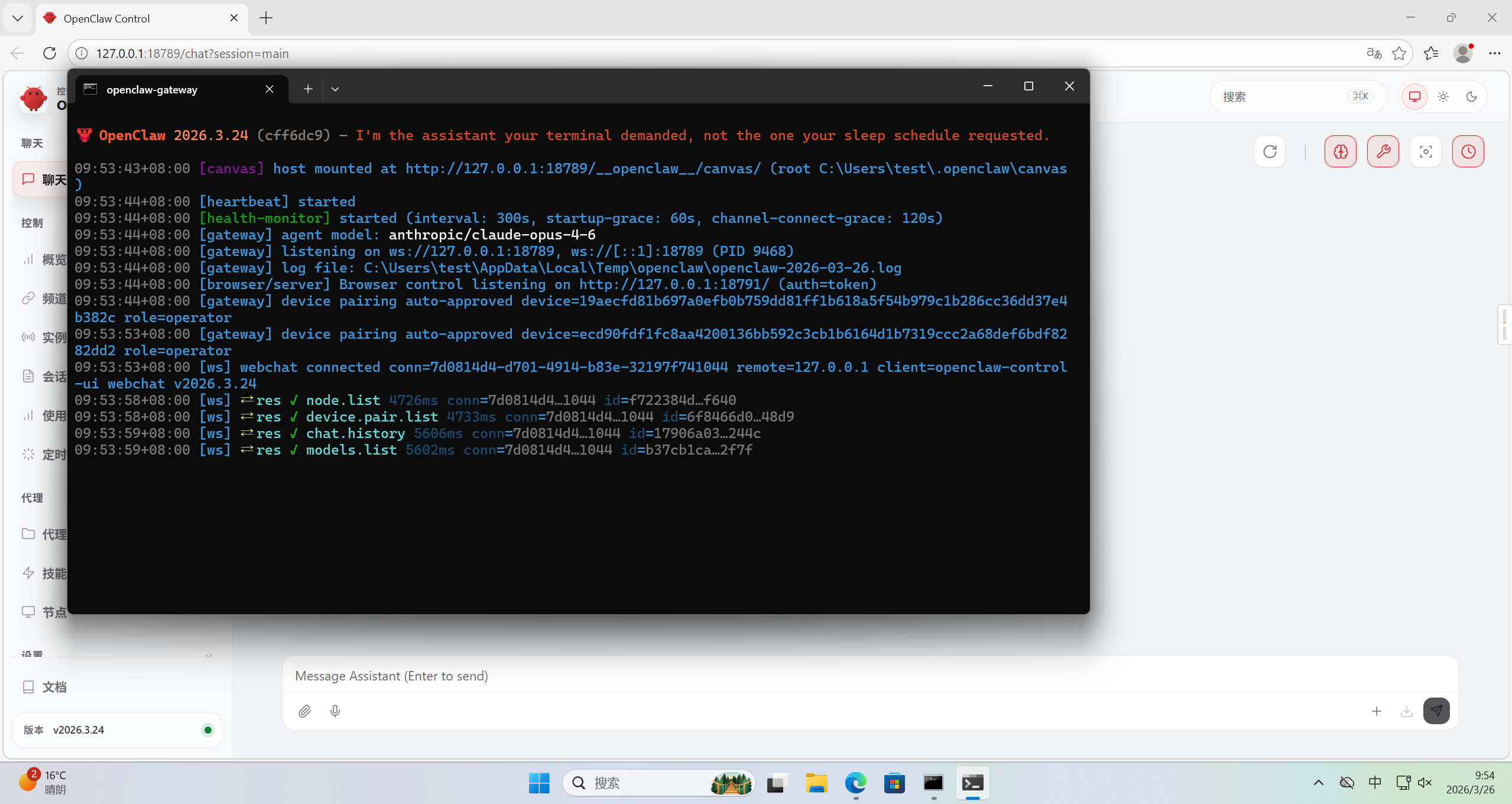Open new tab in terminal window

coord(308,89)
